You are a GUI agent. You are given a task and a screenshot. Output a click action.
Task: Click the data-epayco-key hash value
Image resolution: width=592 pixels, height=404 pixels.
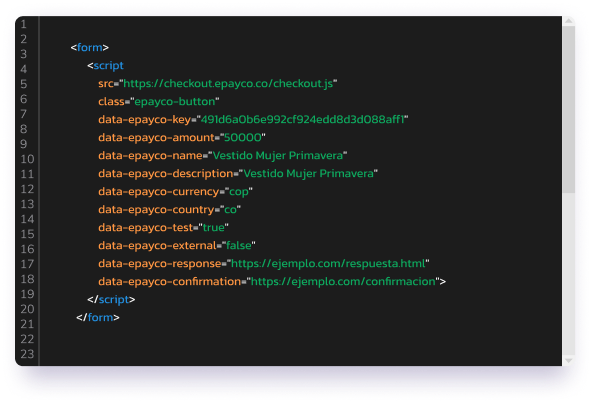click(302, 120)
